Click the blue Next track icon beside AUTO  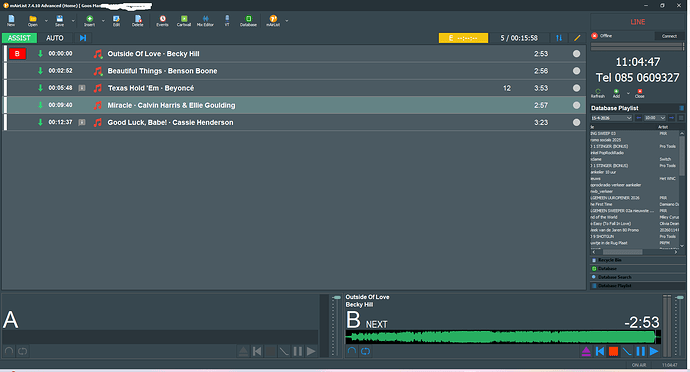coord(83,38)
